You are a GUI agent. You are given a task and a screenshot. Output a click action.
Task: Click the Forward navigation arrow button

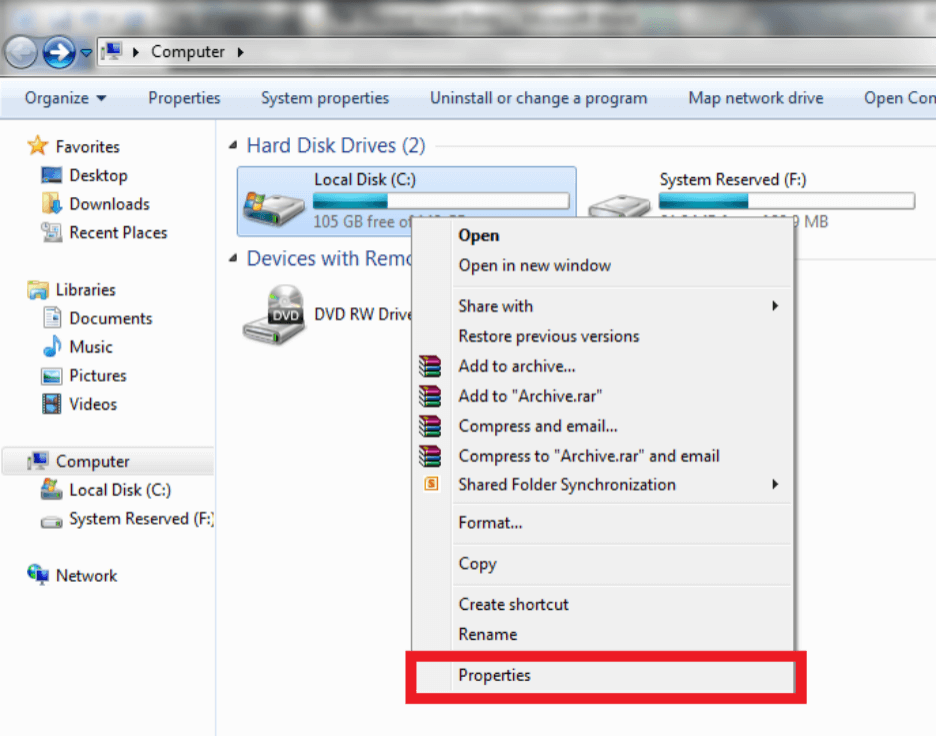click(x=58, y=52)
